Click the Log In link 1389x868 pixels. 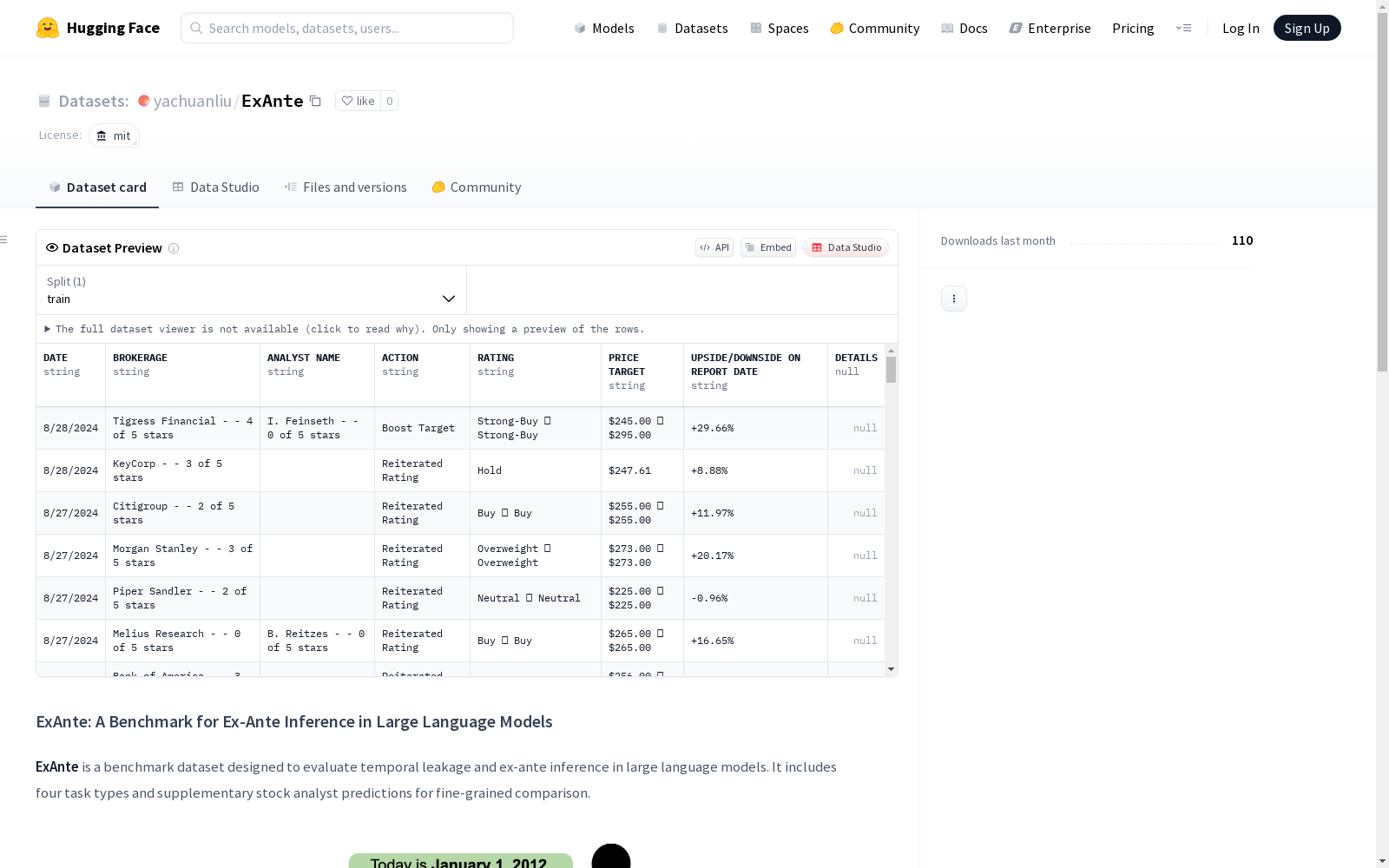tap(1241, 28)
